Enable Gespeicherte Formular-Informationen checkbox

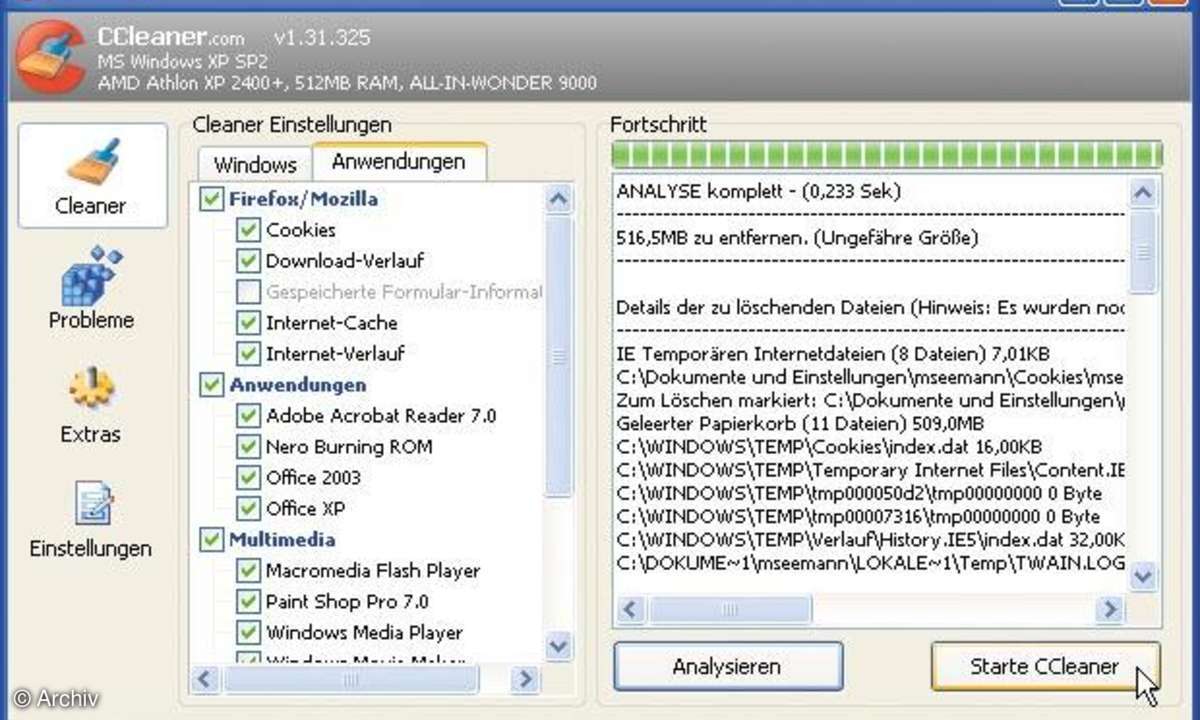(x=247, y=292)
